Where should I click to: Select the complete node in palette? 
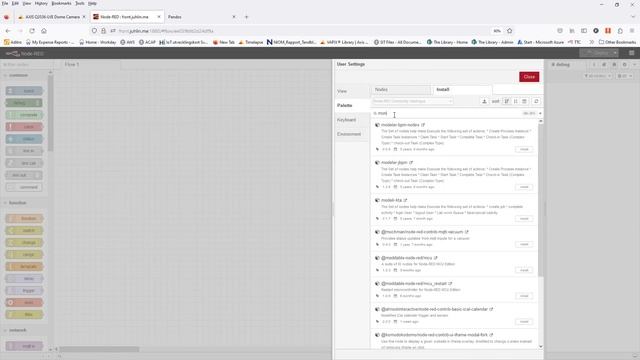[x=24, y=115]
